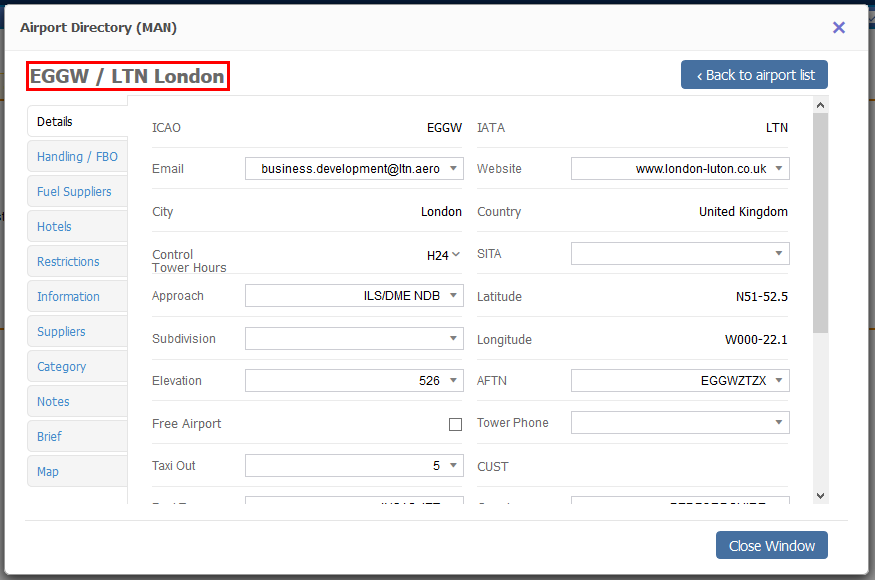Viewport: 875px width, 580px height.
Task: Click the vertical scrollbar thumb
Action: pos(820,223)
